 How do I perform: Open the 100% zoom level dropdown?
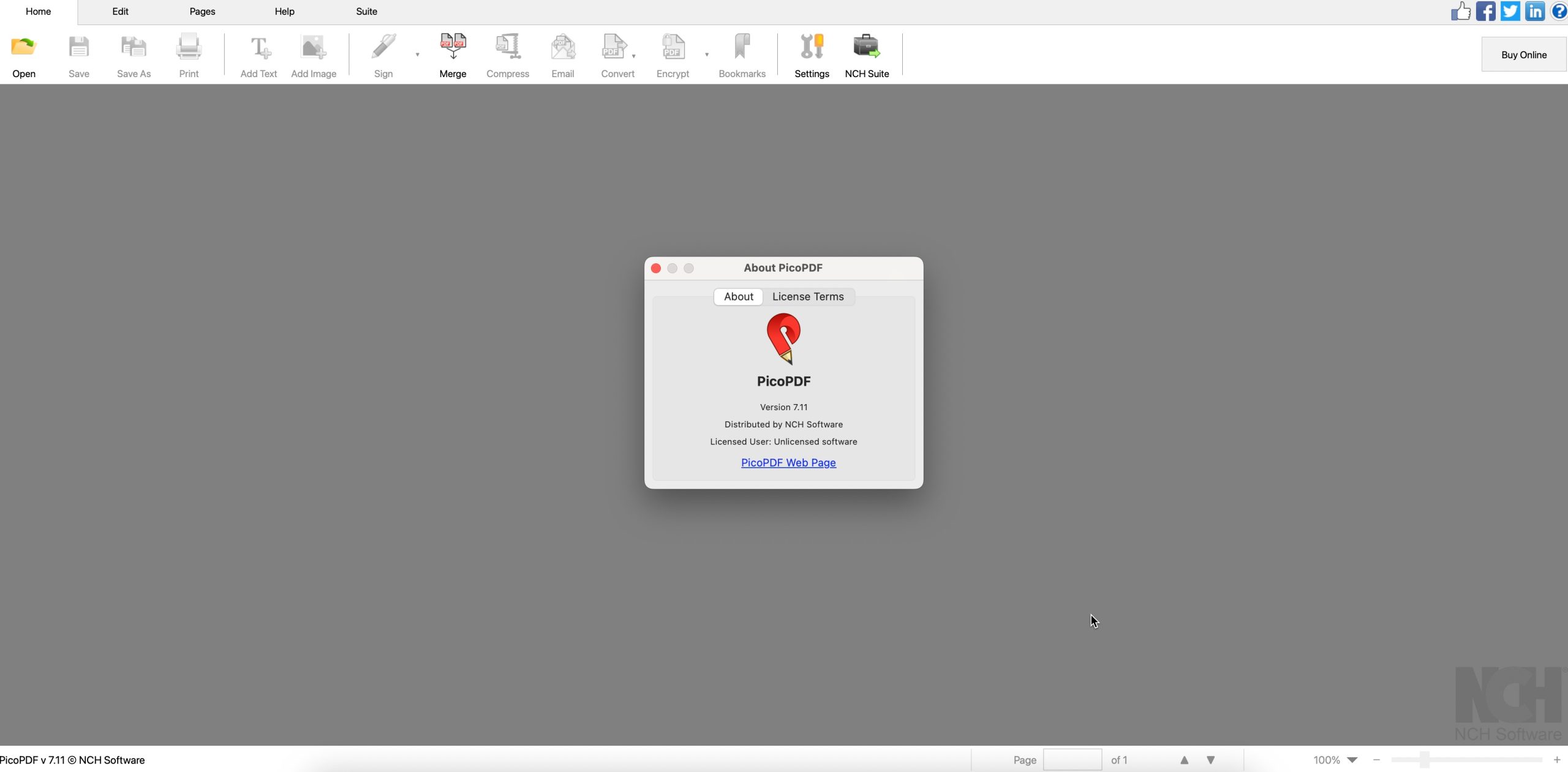point(1352,760)
